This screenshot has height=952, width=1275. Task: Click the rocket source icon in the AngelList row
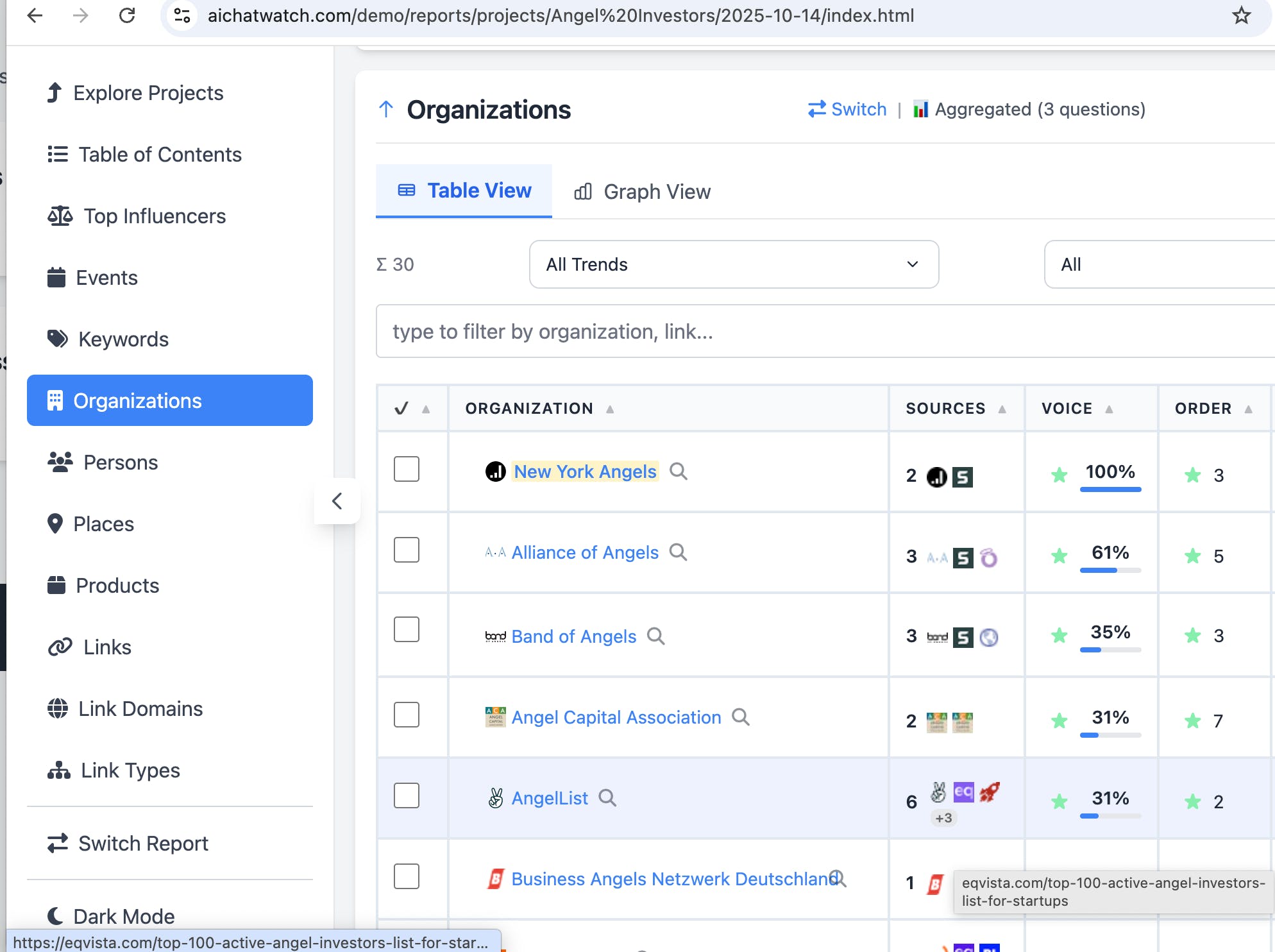990,792
